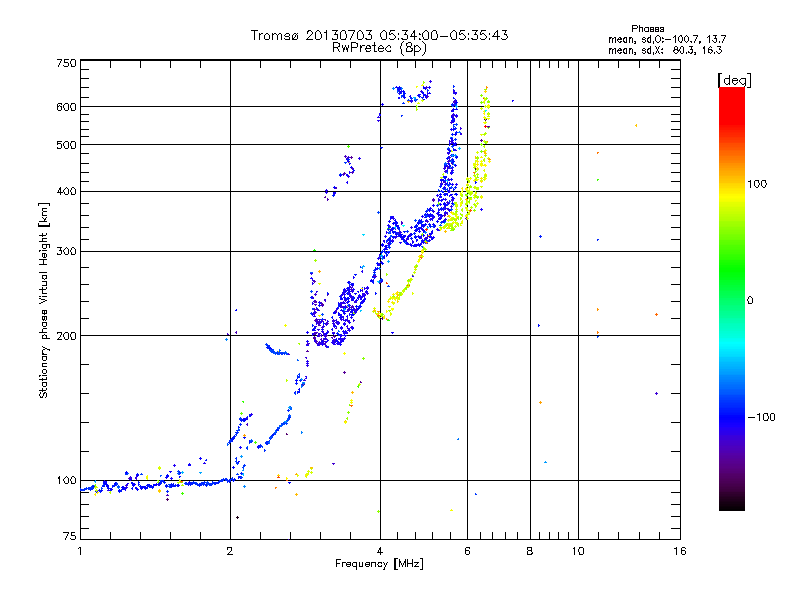The height and width of the screenshot is (600, 800).
Task: Click the x-axis tick label '2'
Action: 230,551
